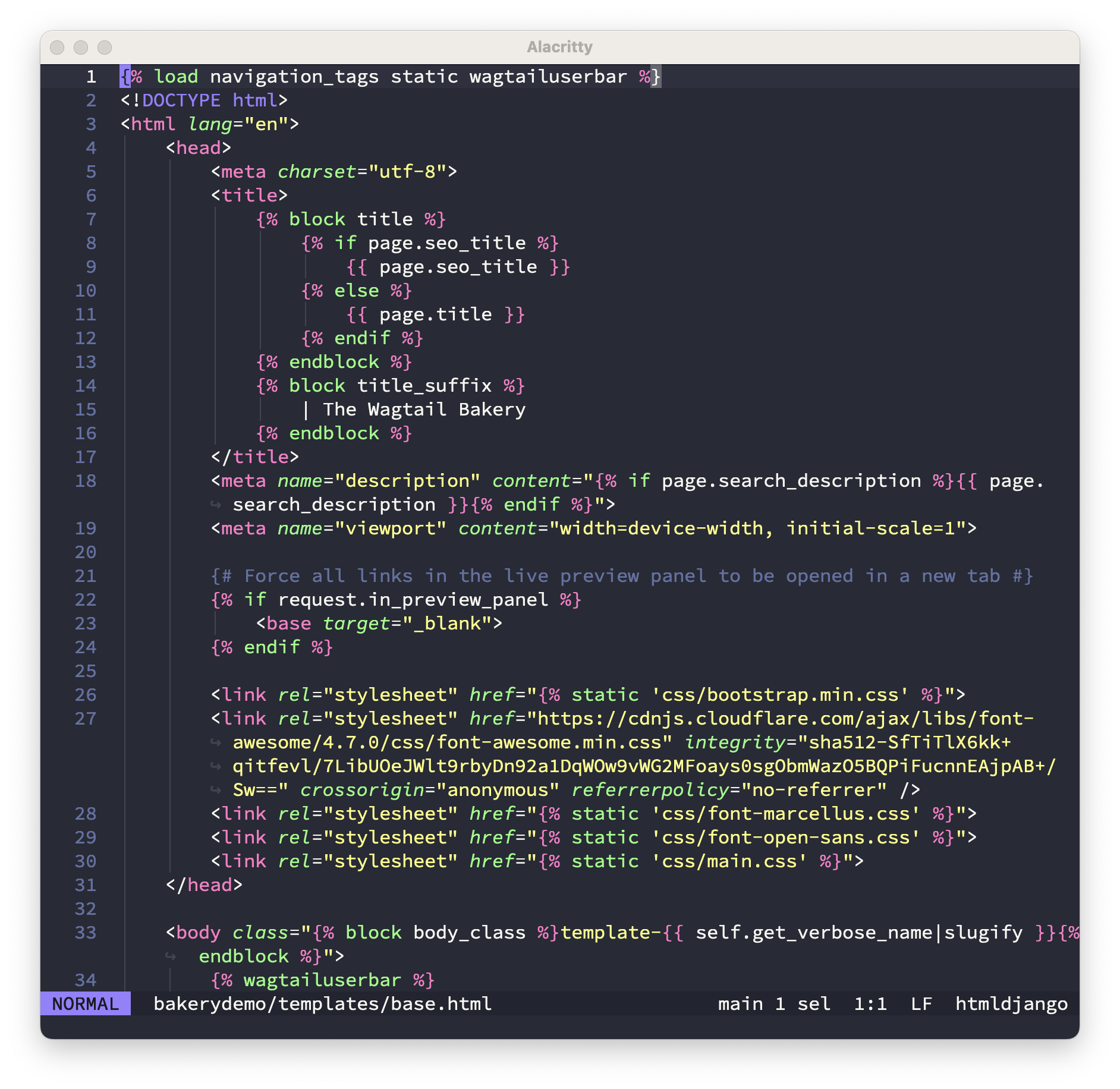Click the file path bakerydemo/templates/base.html
The height and width of the screenshot is (1089, 1120).
[x=323, y=1004]
